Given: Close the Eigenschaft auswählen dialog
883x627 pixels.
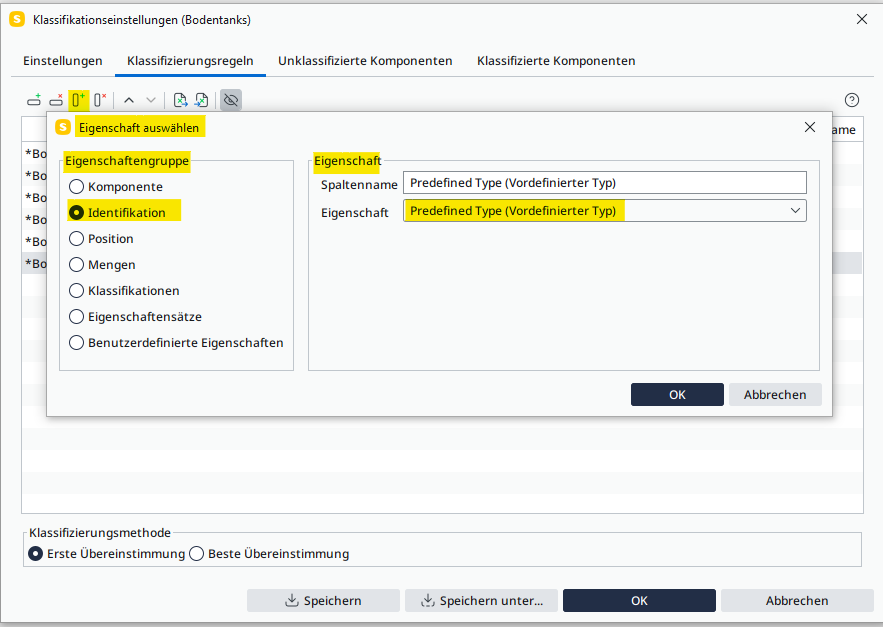Looking at the screenshot, I should pyautogui.click(x=810, y=127).
